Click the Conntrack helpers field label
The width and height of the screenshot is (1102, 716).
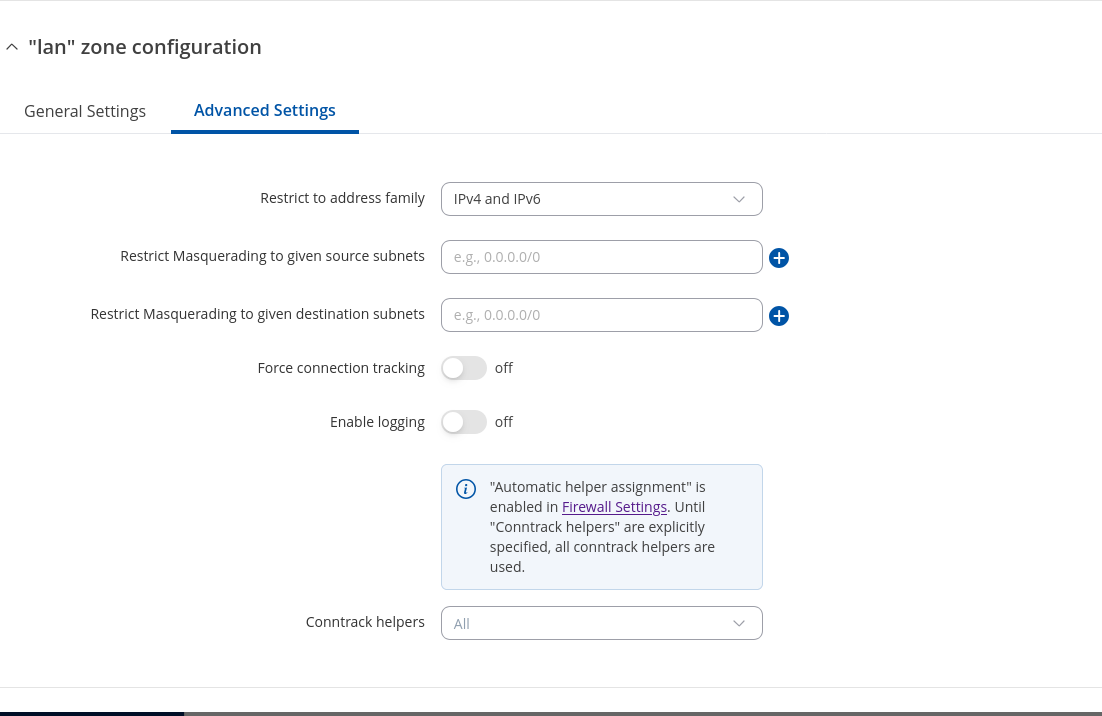pos(365,622)
